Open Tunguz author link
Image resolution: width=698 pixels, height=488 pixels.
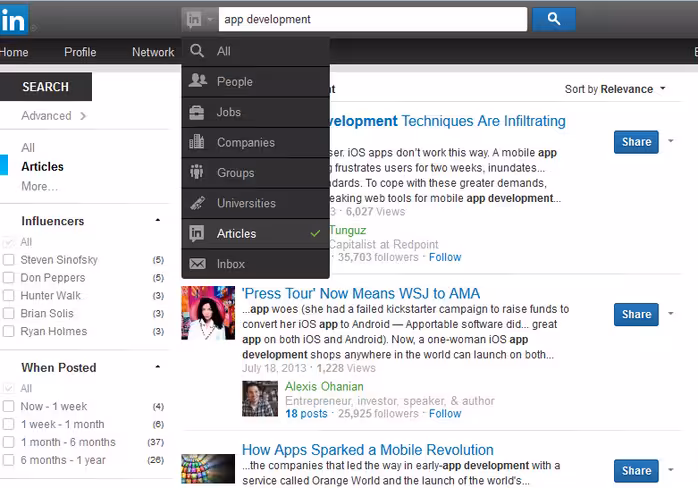pos(348,230)
